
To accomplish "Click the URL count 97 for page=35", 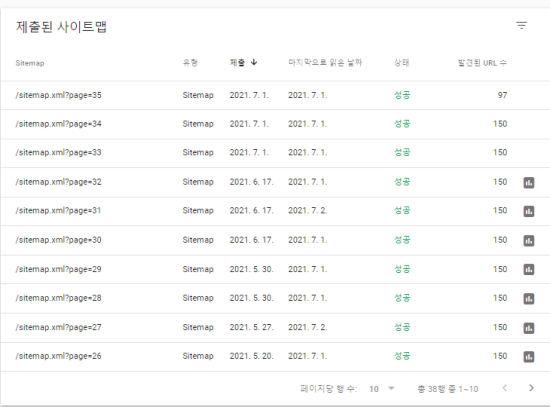I will [502, 95].
